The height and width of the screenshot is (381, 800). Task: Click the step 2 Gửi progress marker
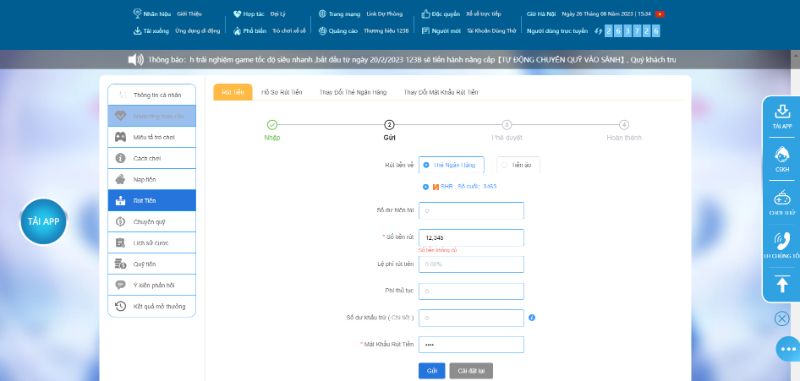click(389, 125)
